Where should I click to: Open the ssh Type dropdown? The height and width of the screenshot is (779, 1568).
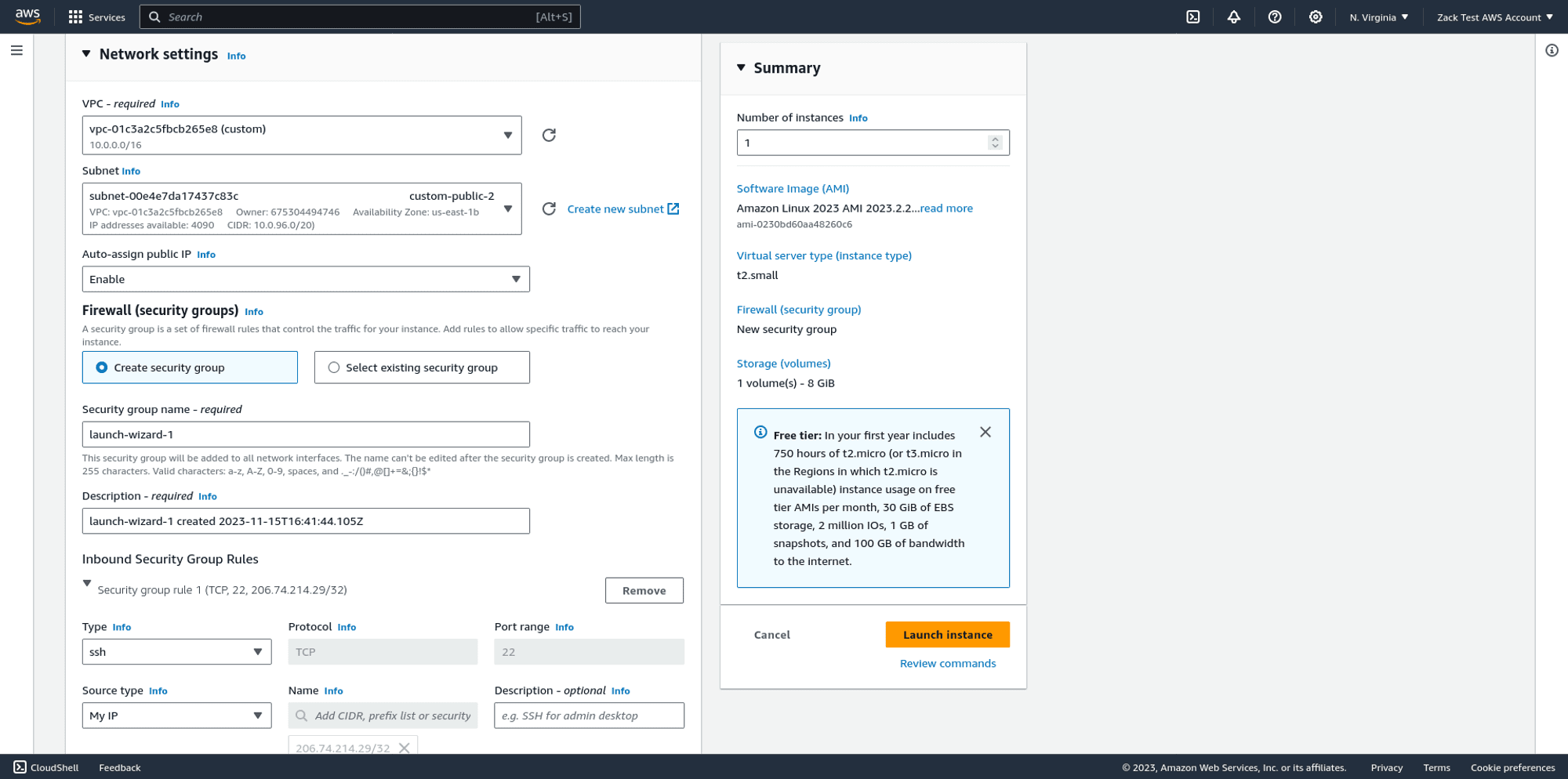(259, 651)
